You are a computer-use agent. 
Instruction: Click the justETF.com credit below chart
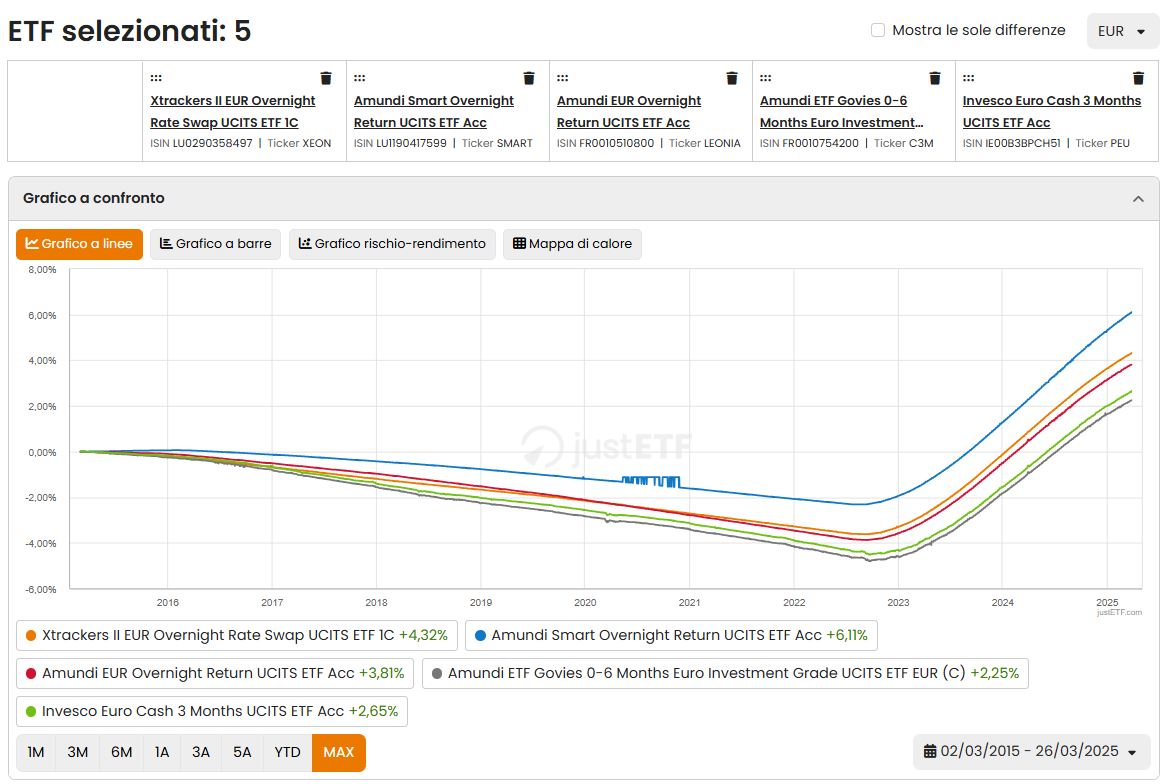point(1119,613)
